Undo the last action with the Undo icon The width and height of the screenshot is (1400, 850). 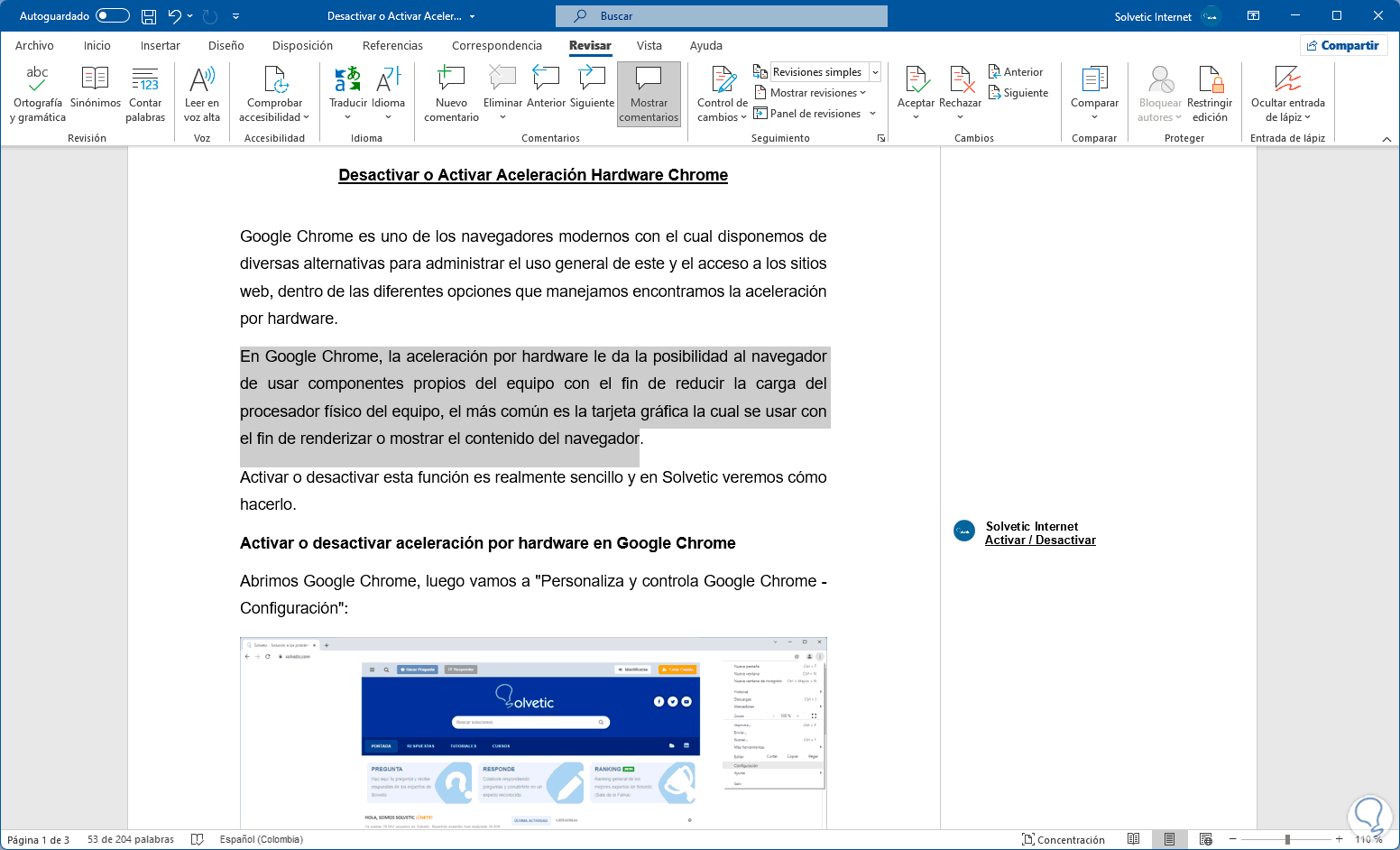tap(174, 16)
